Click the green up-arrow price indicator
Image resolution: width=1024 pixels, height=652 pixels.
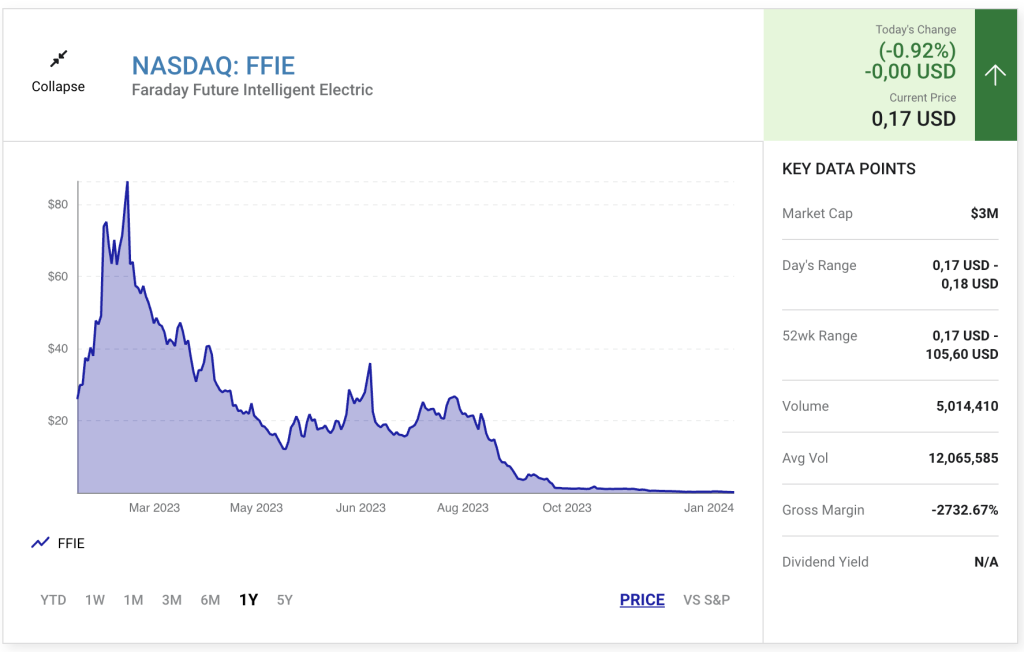point(995,74)
